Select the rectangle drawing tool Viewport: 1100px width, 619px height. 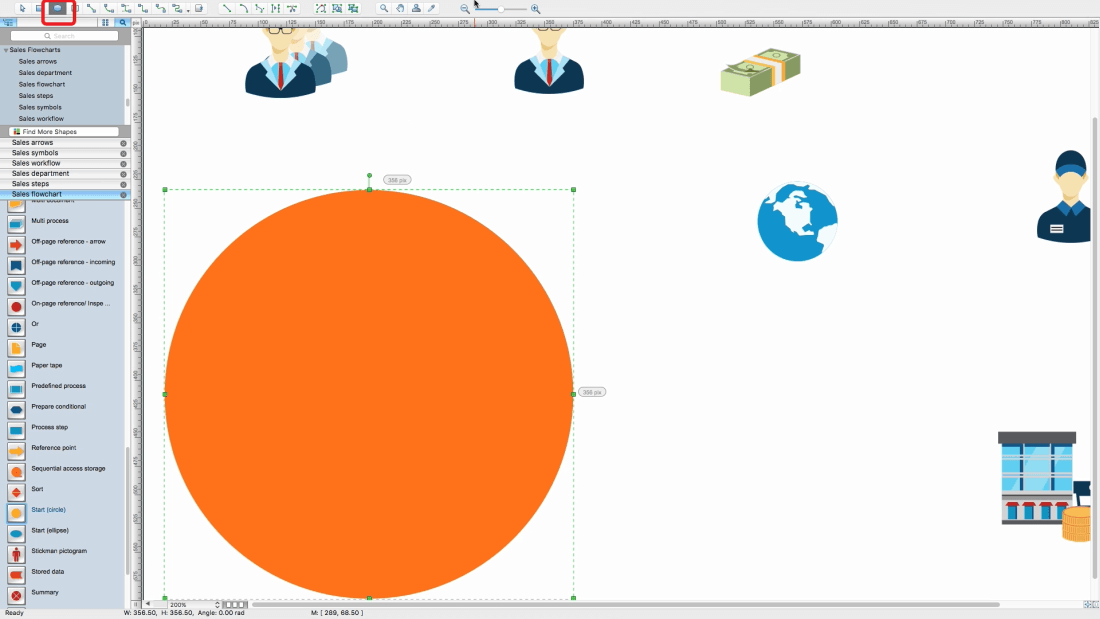(39, 8)
